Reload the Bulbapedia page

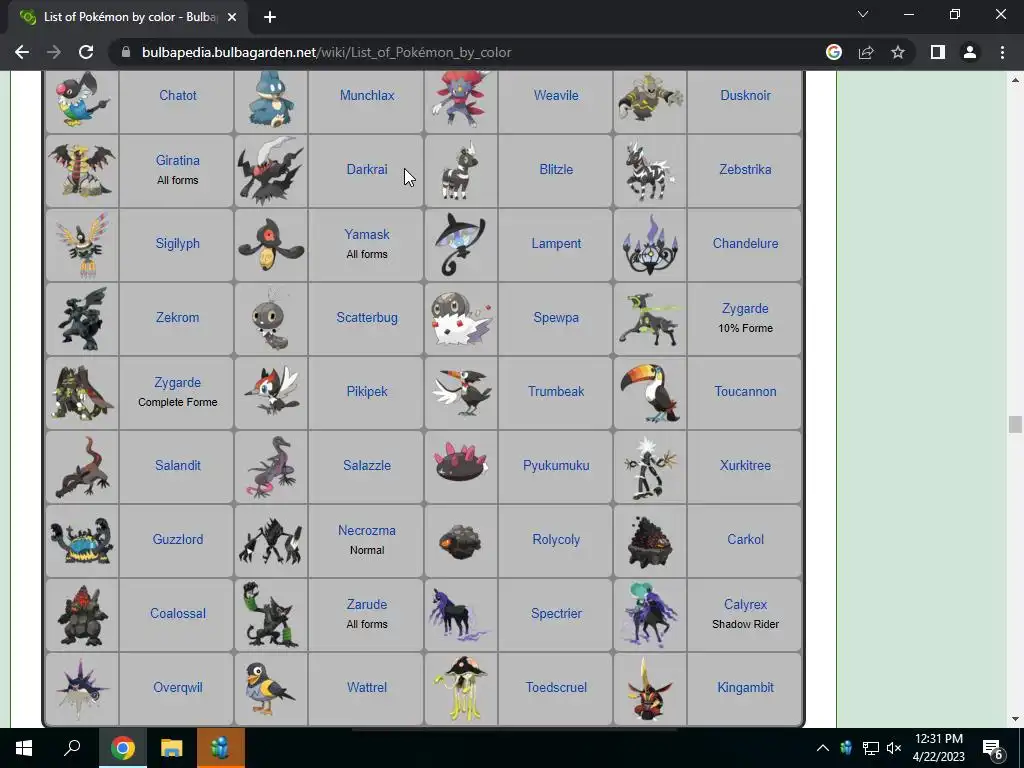pos(86,52)
